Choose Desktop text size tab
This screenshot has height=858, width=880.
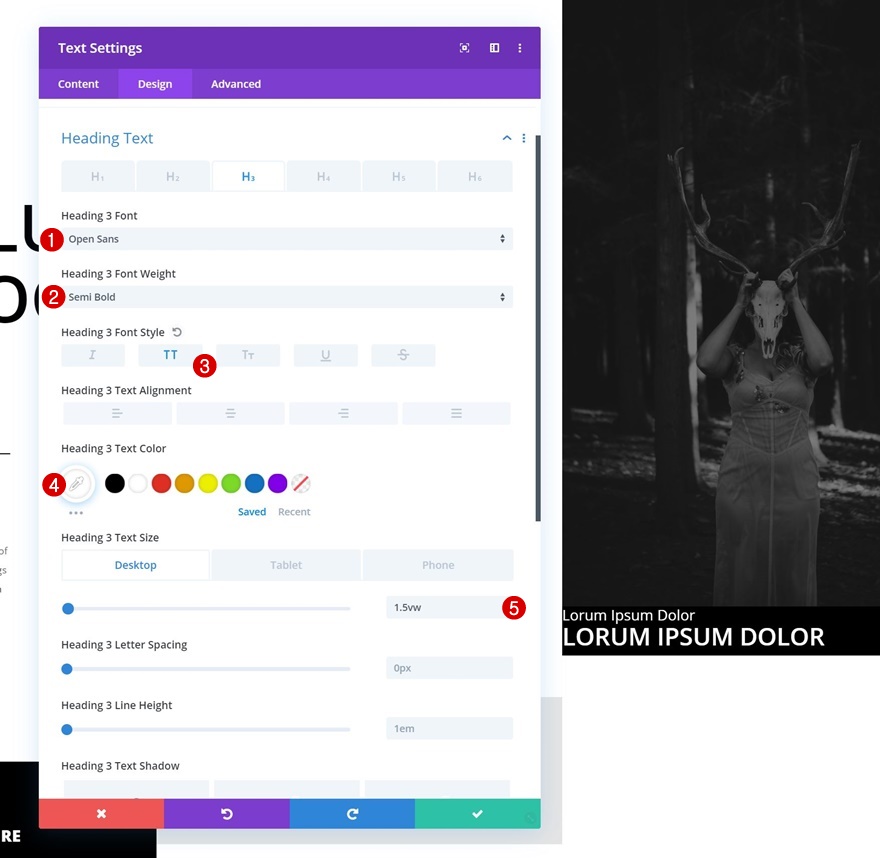tap(135, 565)
